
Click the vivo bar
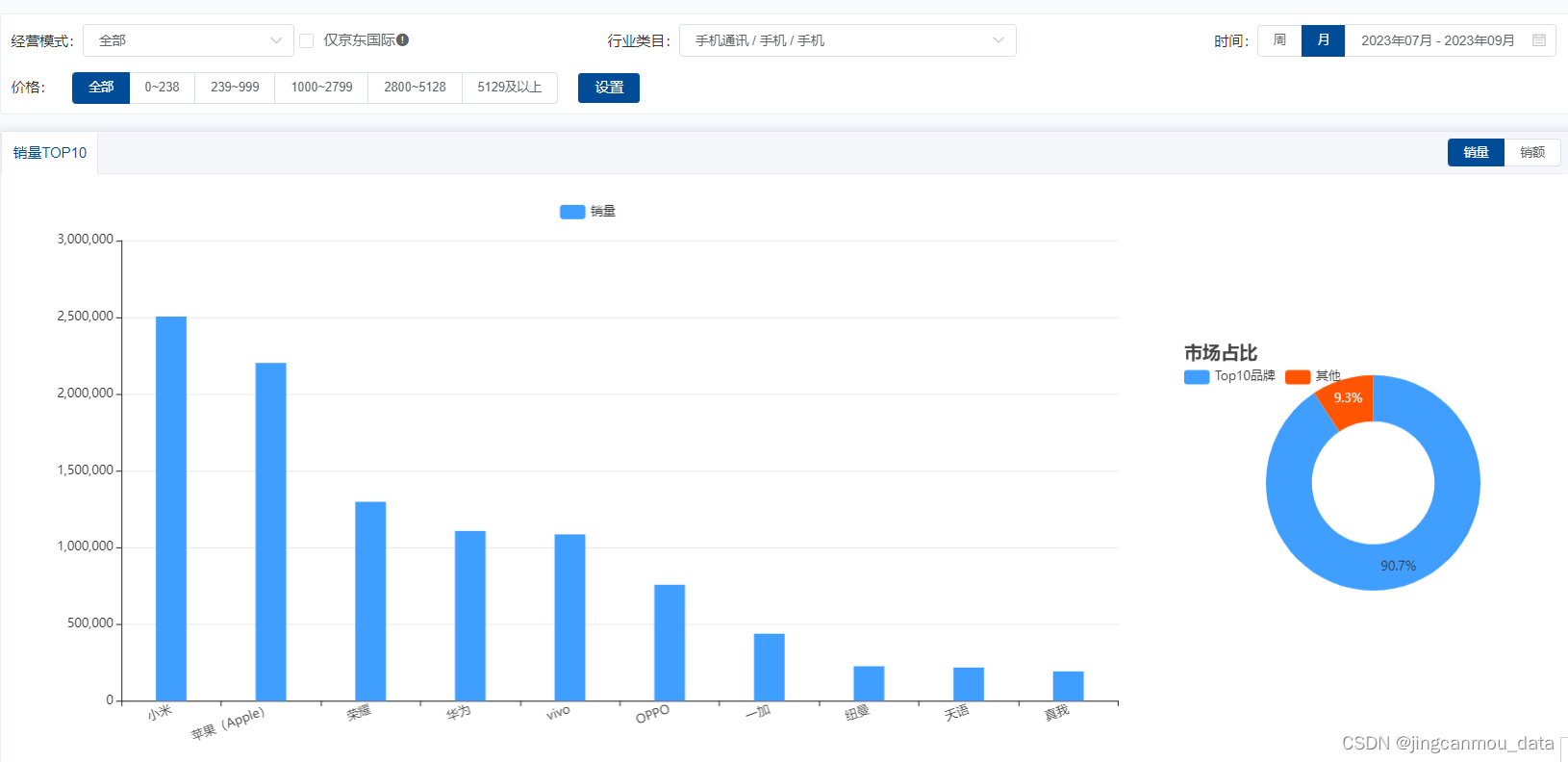(x=569, y=618)
